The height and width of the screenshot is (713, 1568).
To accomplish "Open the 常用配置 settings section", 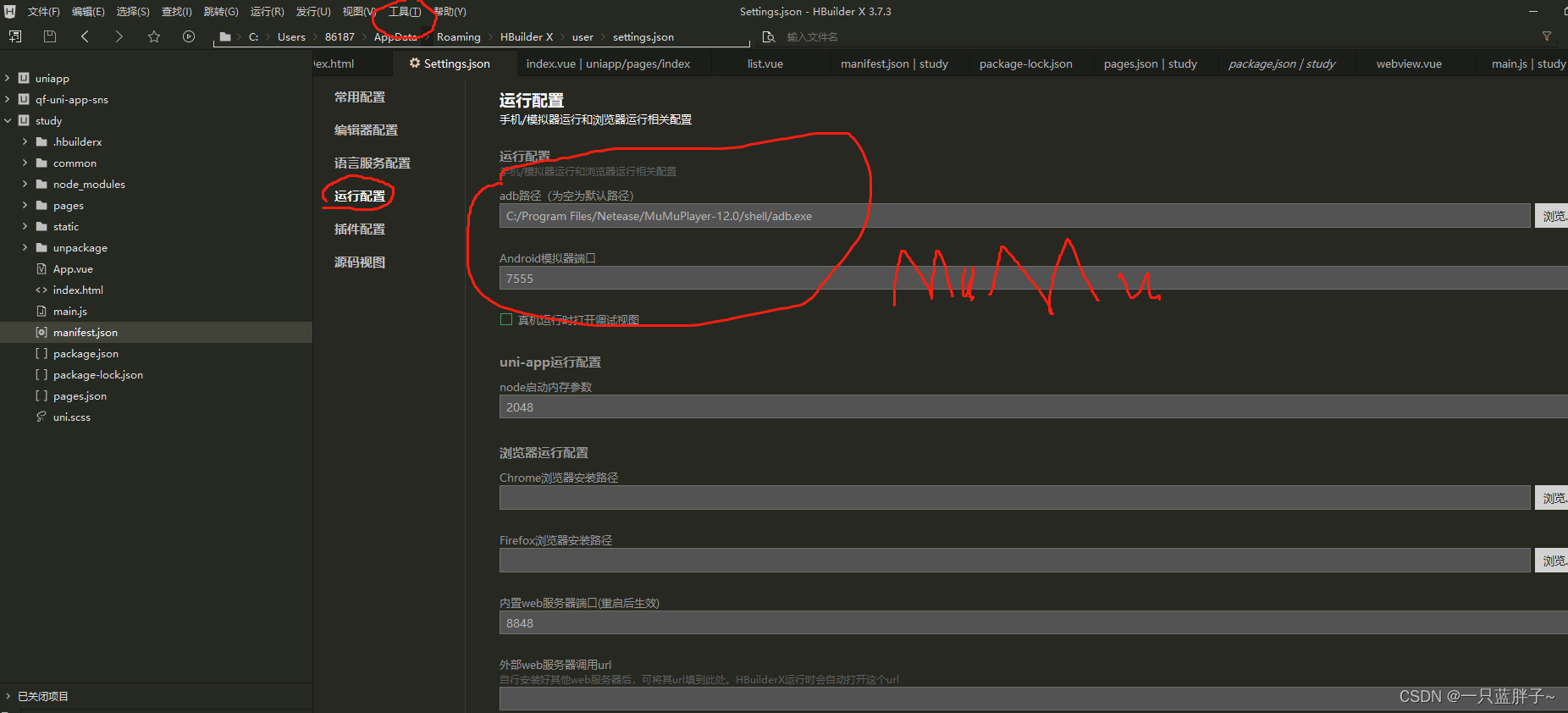I will (360, 97).
